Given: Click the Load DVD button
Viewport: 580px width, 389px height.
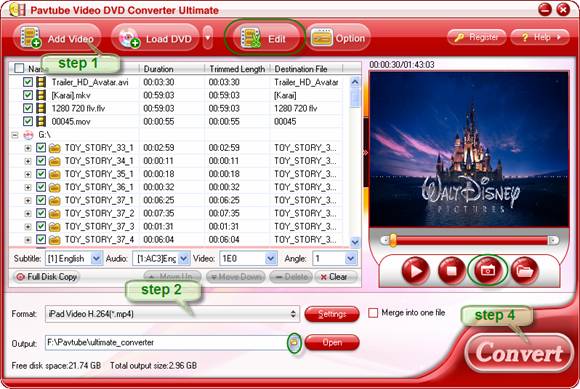Looking at the screenshot, I should point(155,38).
